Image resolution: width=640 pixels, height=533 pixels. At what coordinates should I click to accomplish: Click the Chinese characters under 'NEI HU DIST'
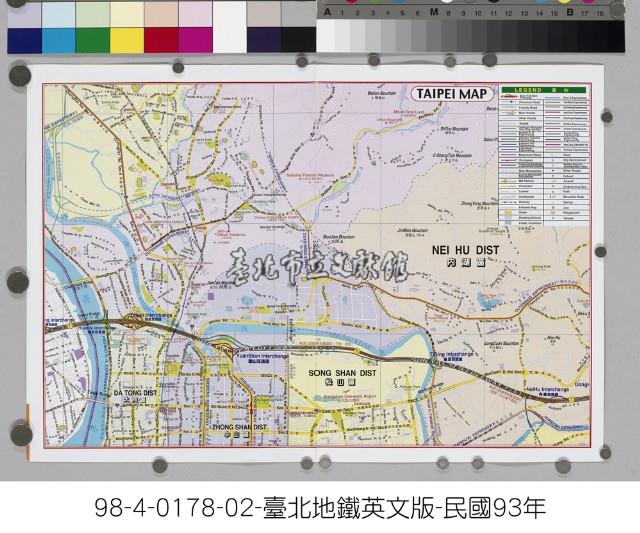pos(466,263)
